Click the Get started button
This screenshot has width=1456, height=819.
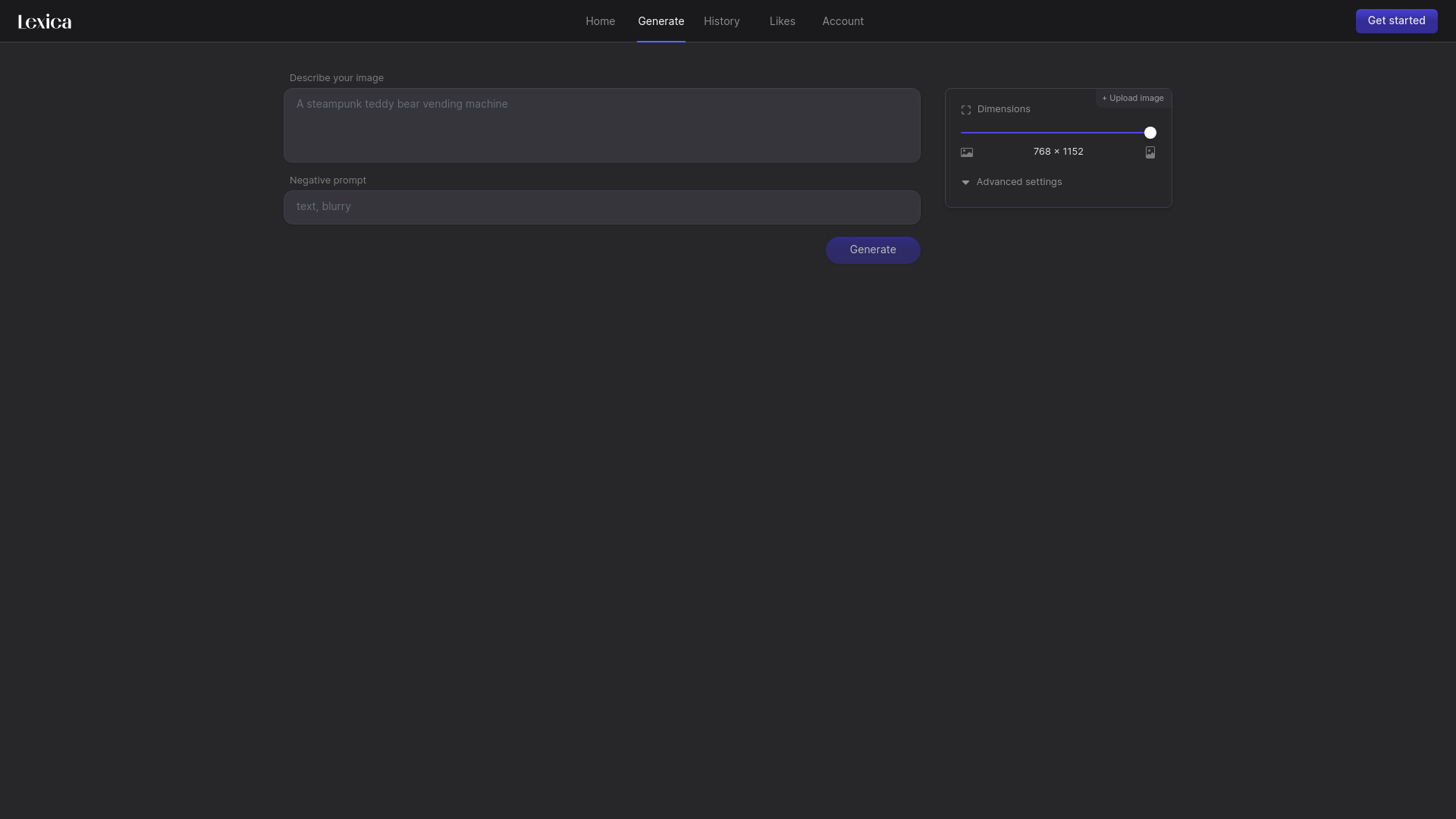tap(1396, 20)
